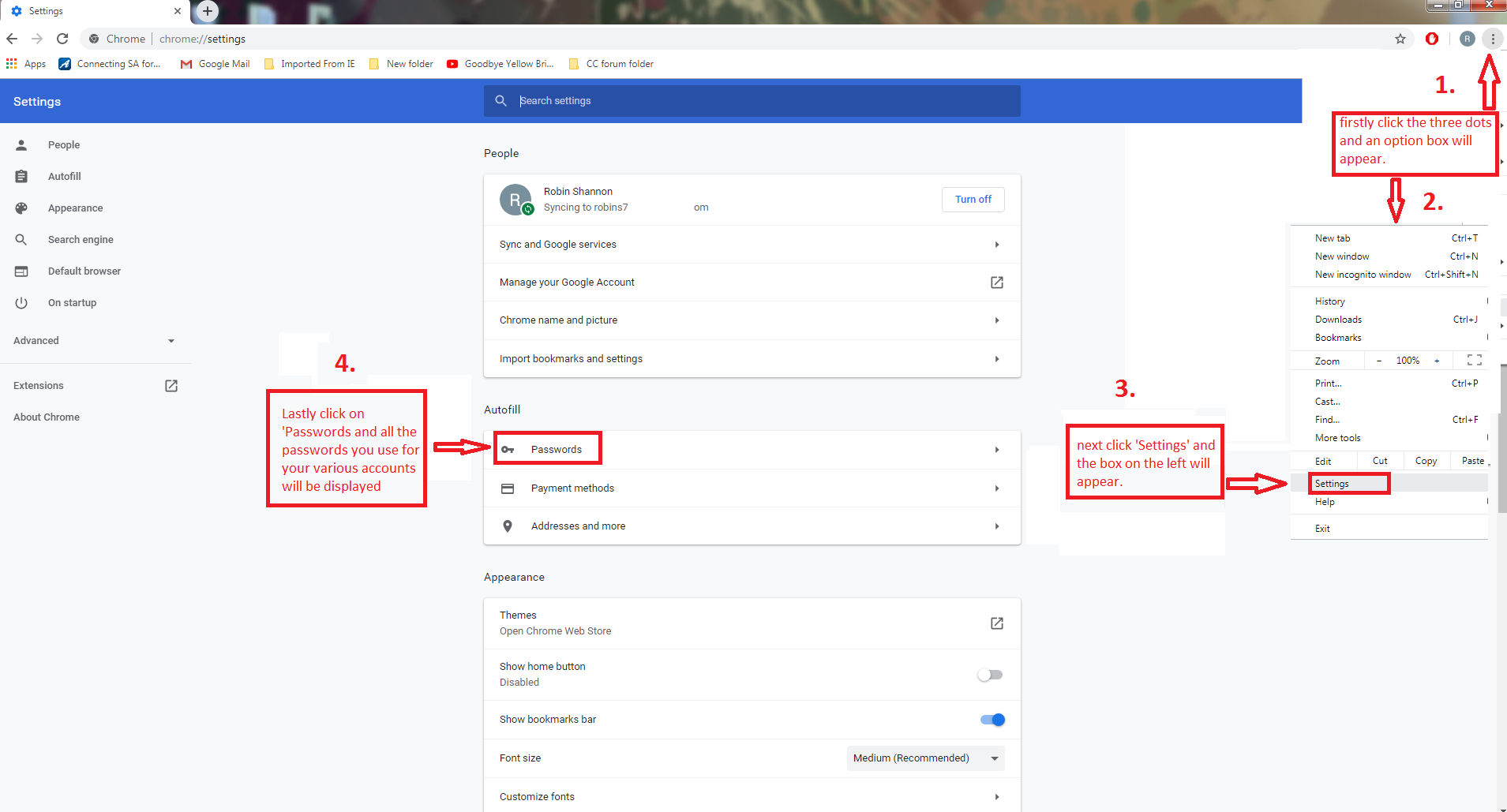Click the Turn off sync button
This screenshot has width=1507, height=812.
[973, 200]
